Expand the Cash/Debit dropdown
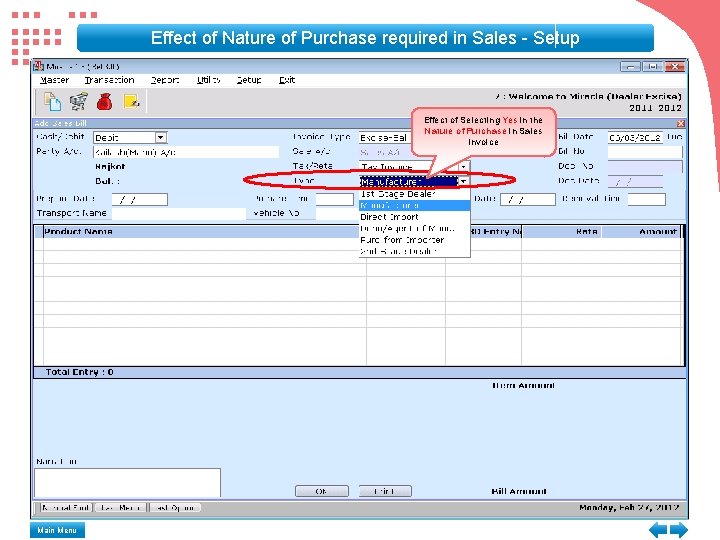The image size is (720, 540). click(x=160, y=137)
